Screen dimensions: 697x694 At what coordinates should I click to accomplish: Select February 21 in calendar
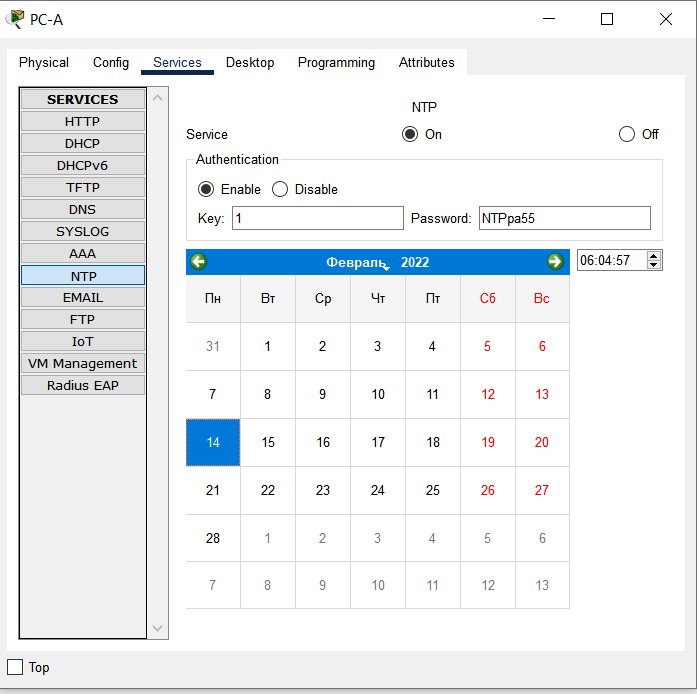[x=213, y=490]
